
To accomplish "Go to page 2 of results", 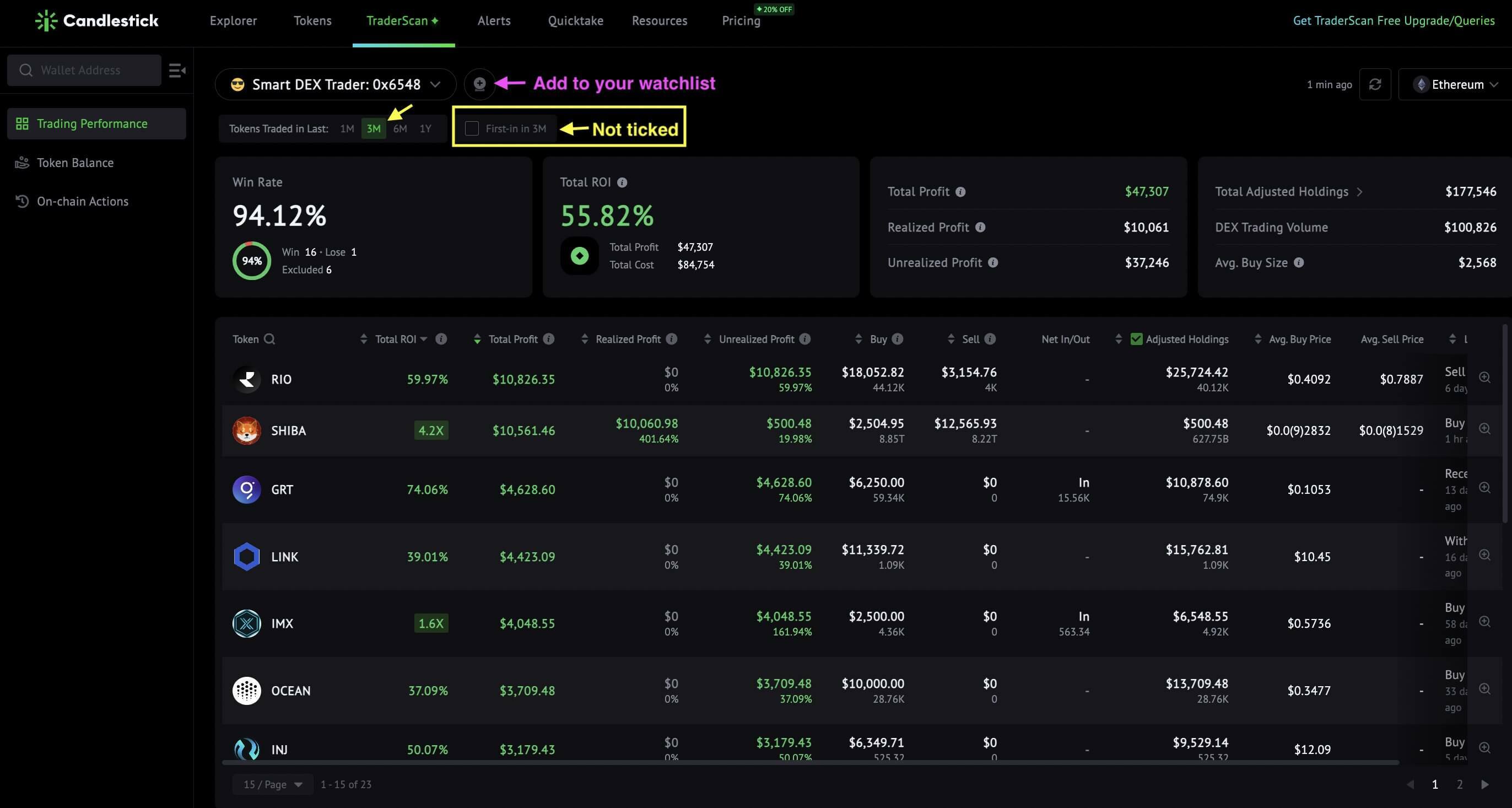I will coord(1459,784).
